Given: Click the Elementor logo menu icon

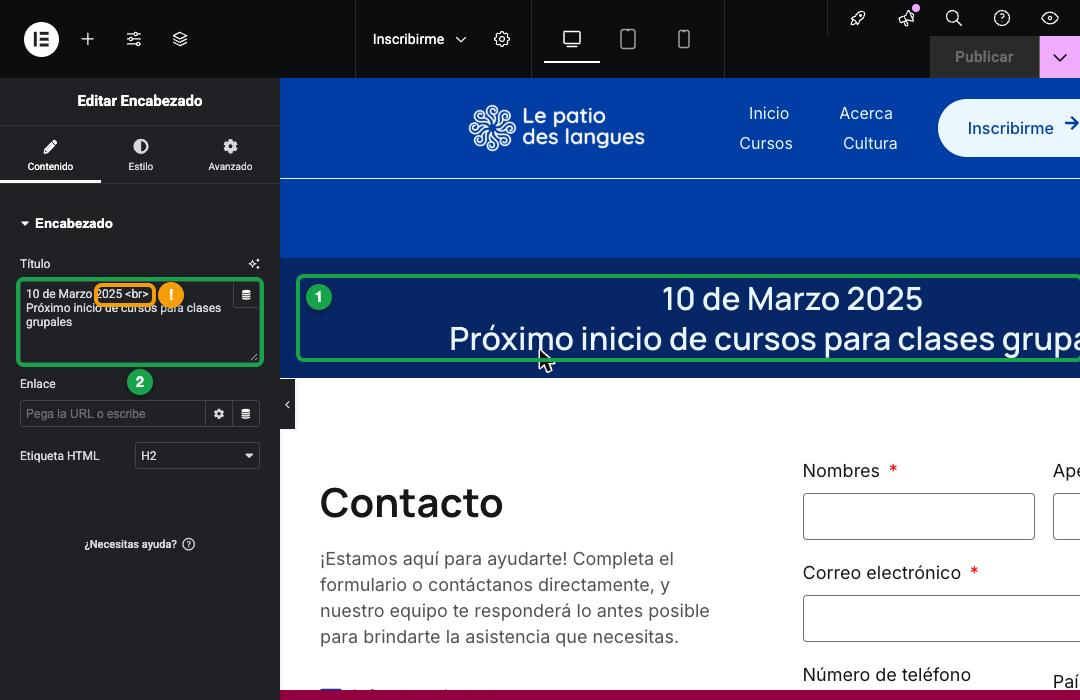Looking at the screenshot, I should (41, 39).
